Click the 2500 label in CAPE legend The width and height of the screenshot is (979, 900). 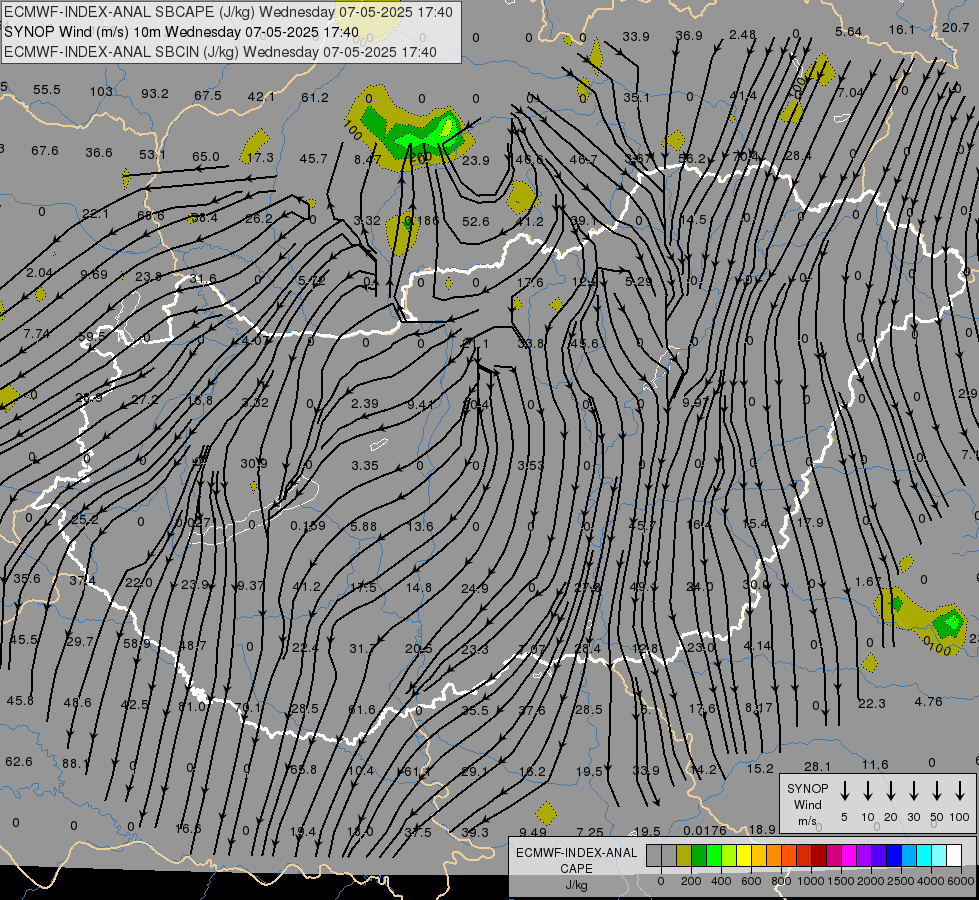(x=901, y=881)
